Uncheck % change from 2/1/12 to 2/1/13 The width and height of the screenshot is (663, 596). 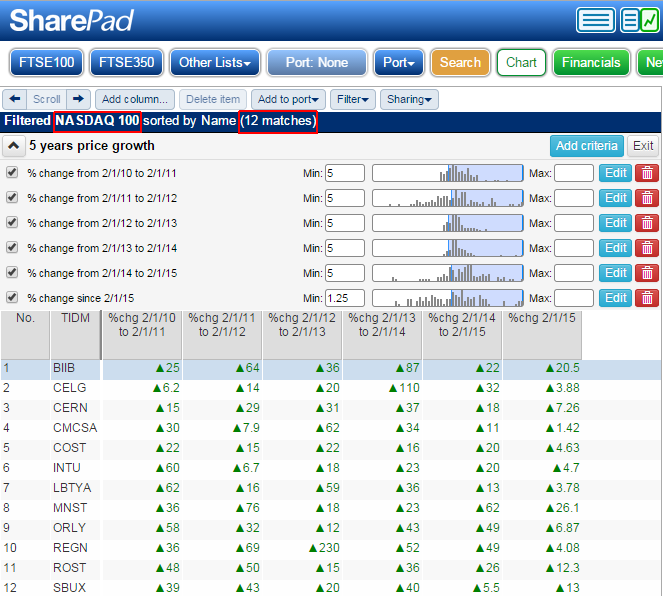coord(12,222)
